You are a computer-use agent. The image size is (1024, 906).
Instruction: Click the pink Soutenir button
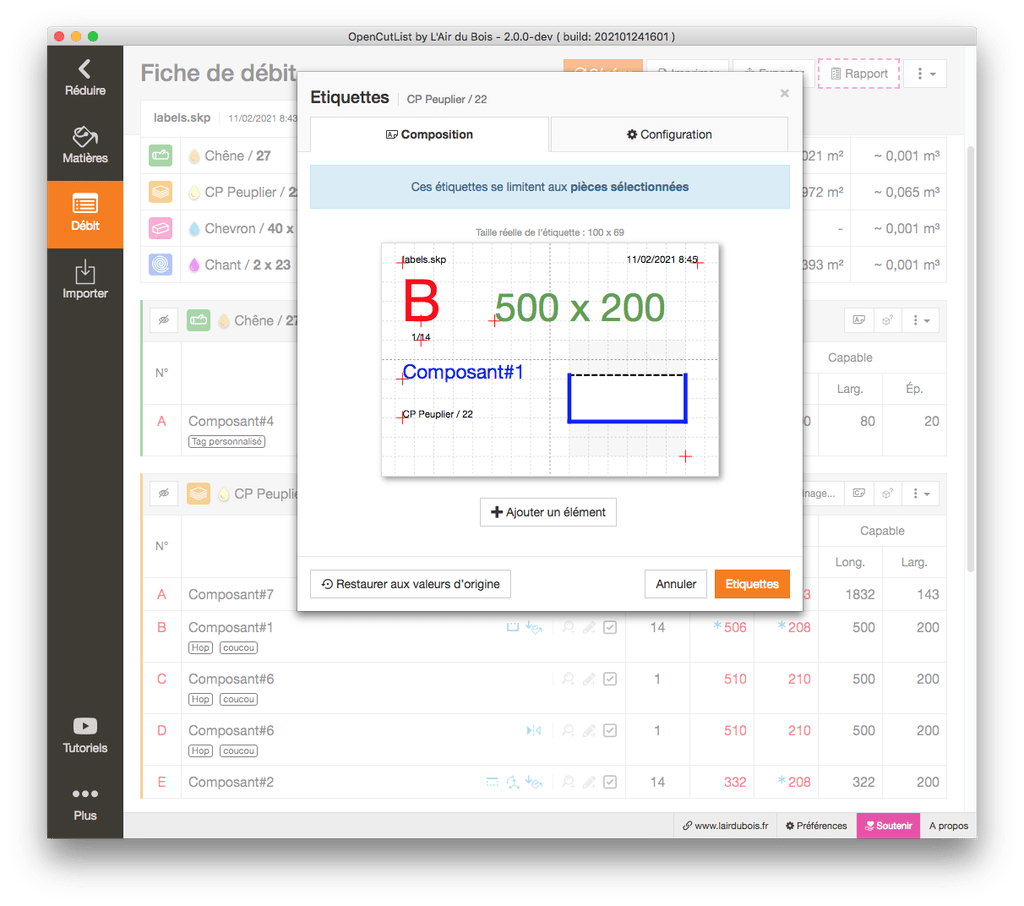pyautogui.click(x=888, y=826)
